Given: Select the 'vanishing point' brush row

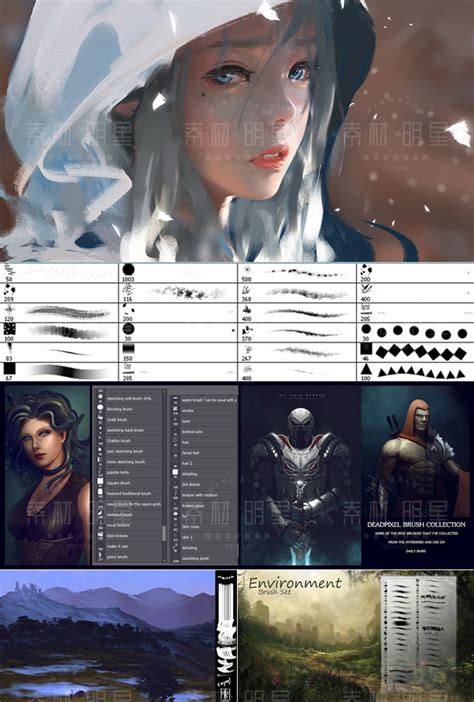Looking at the screenshot, I should click(x=204, y=558).
